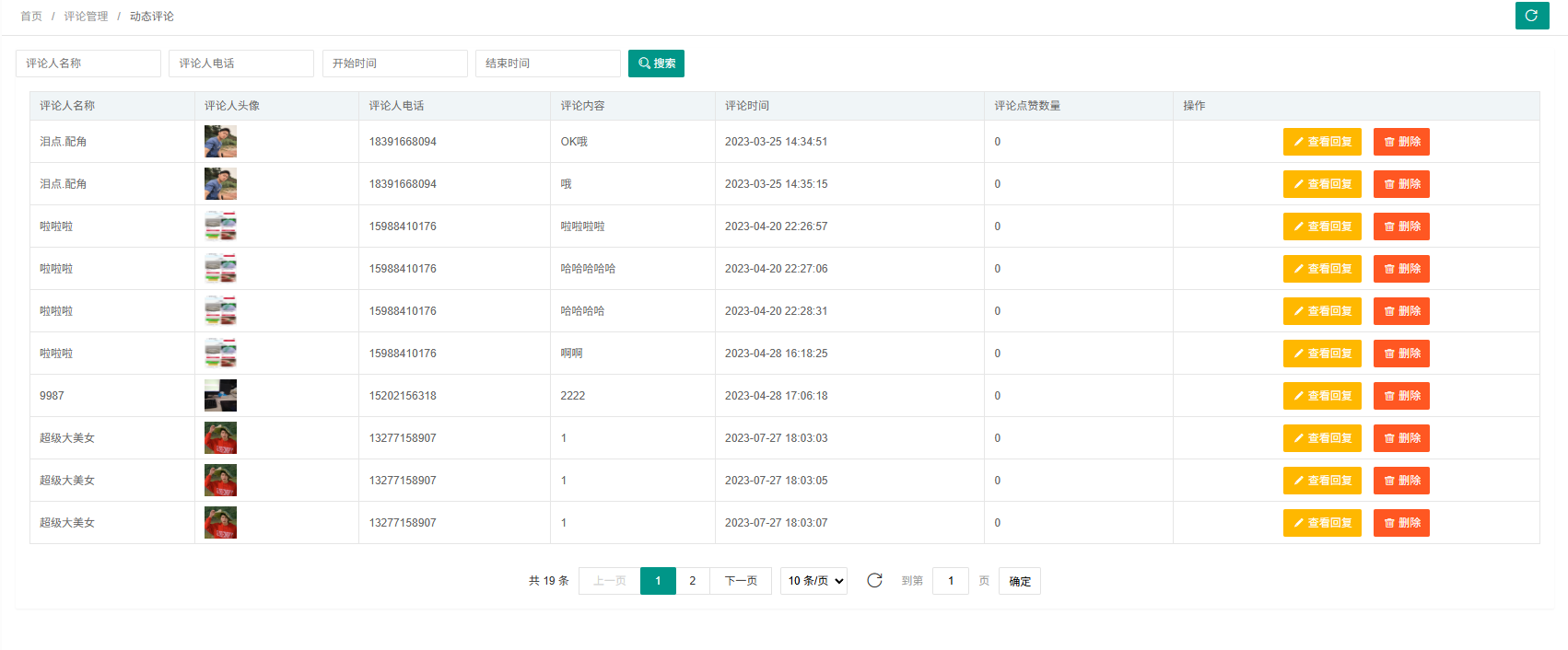Click 首页 breadcrumb link
Image resolution: width=1568 pixels, height=650 pixels.
[x=31, y=17]
